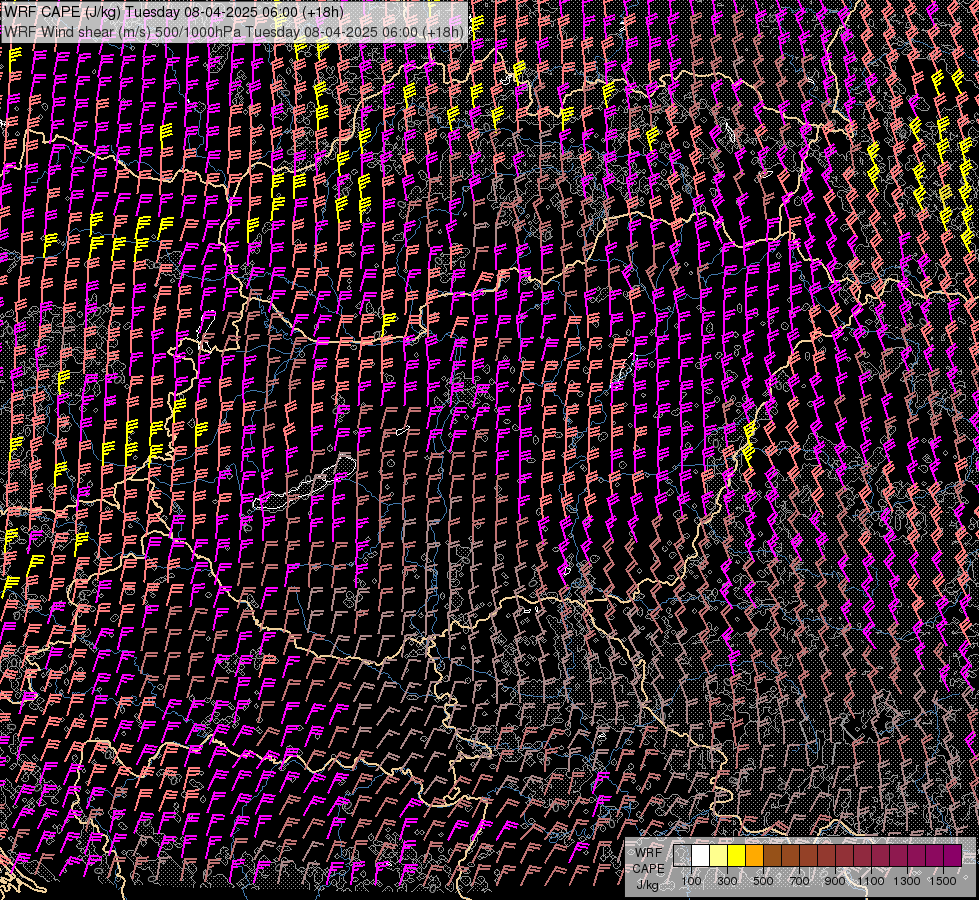The width and height of the screenshot is (979, 900).
Task: Click the legend value '300'
Action: pyautogui.click(x=727, y=881)
